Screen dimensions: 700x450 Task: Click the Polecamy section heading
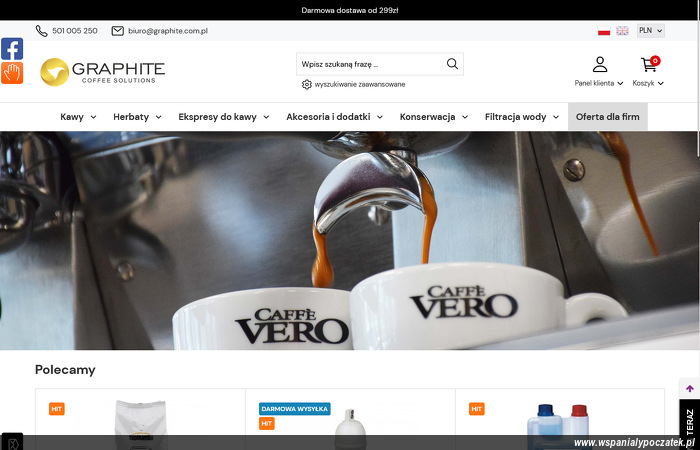point(65,370)
